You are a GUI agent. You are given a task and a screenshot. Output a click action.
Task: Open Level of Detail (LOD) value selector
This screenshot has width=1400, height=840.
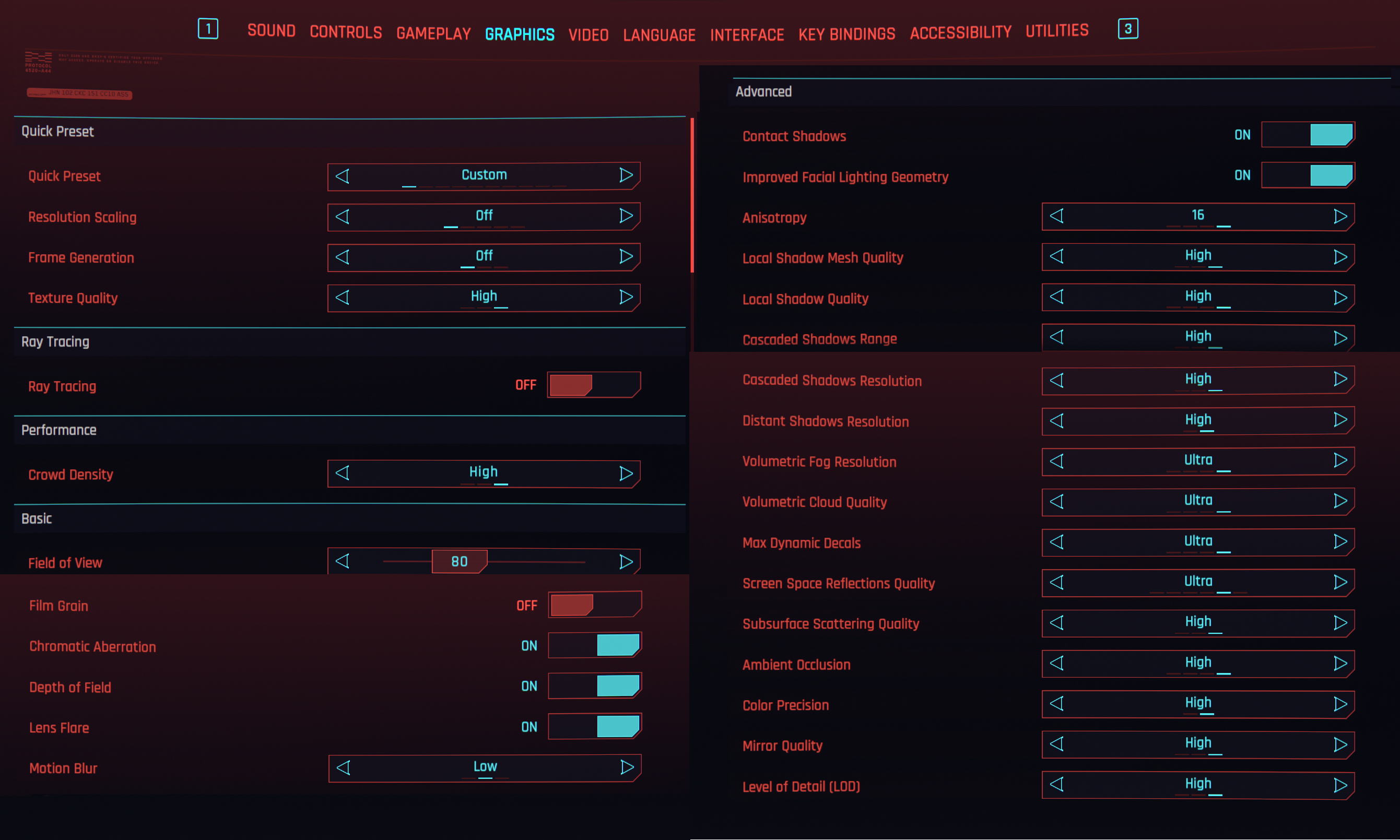(x=1197, y=785)
